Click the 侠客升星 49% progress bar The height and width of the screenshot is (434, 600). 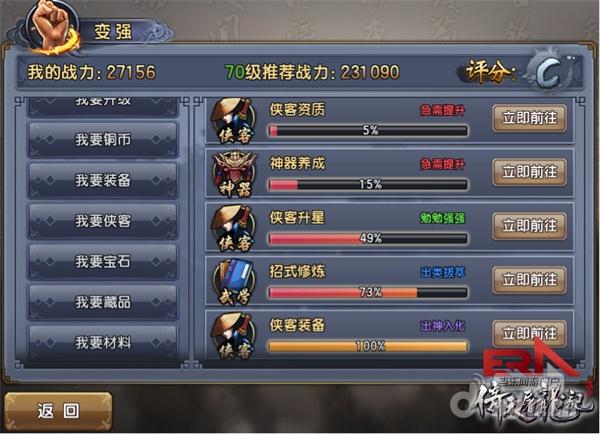(x=367, y=239)
